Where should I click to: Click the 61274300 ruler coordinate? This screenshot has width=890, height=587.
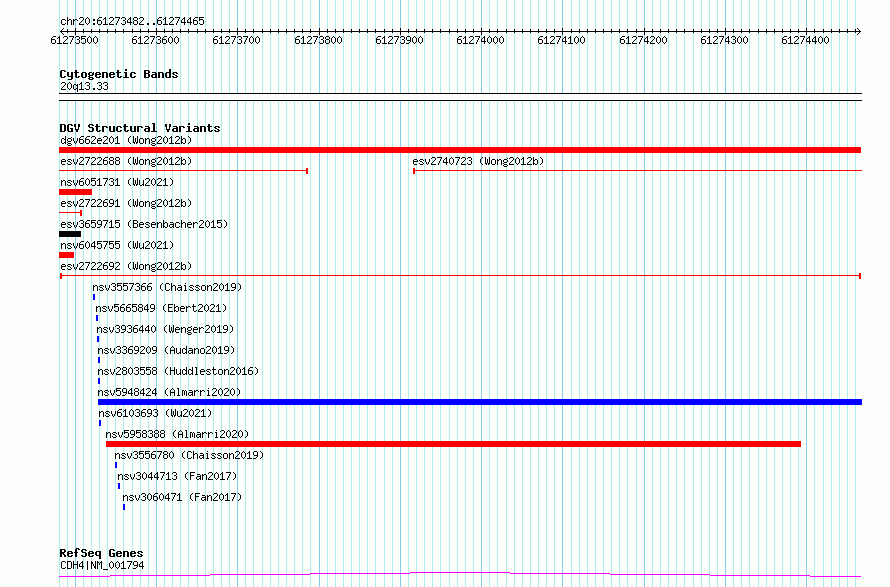pos(724,40)
